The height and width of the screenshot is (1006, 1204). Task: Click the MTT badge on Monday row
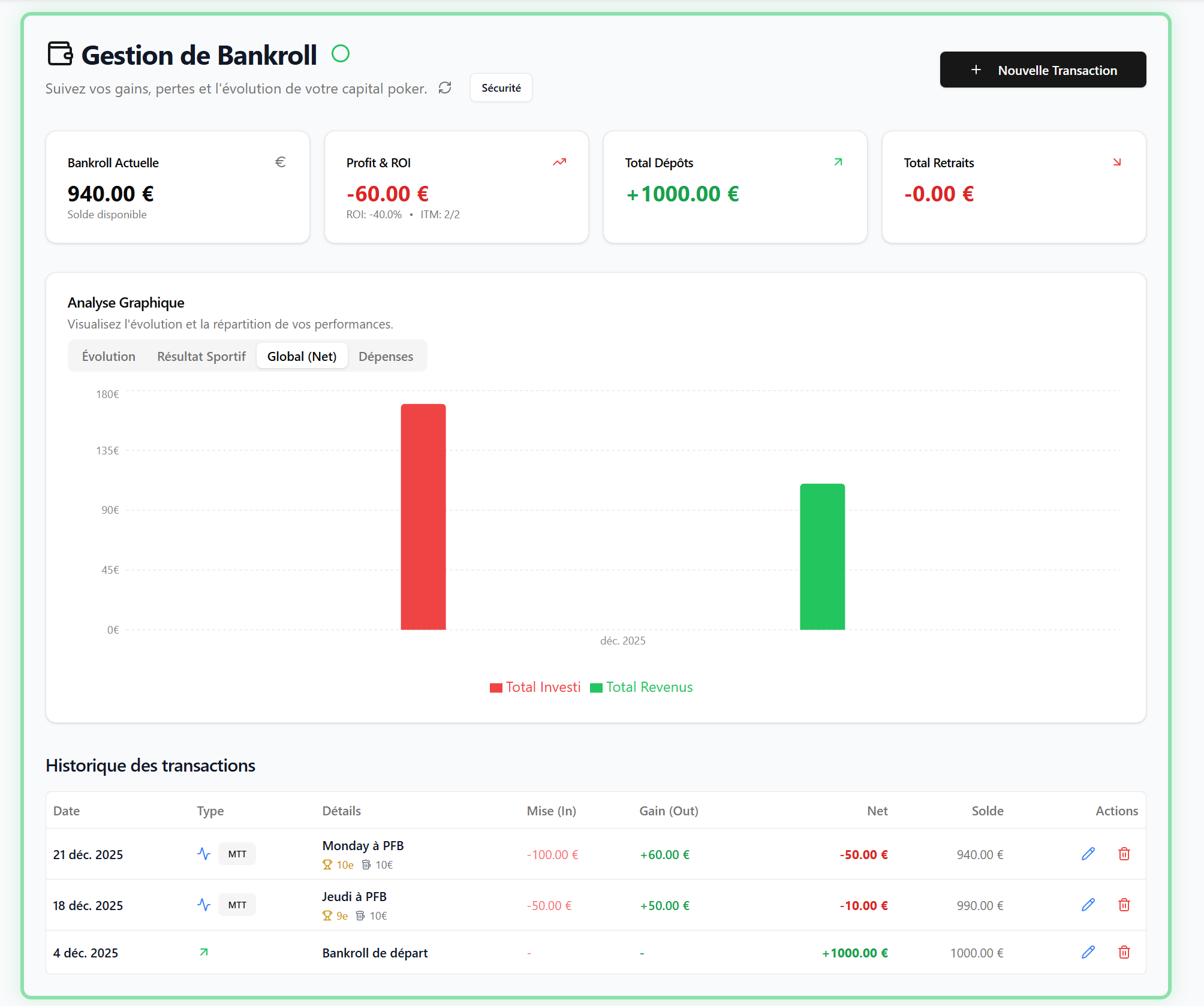pyautogui.click(x=237, y=854)
